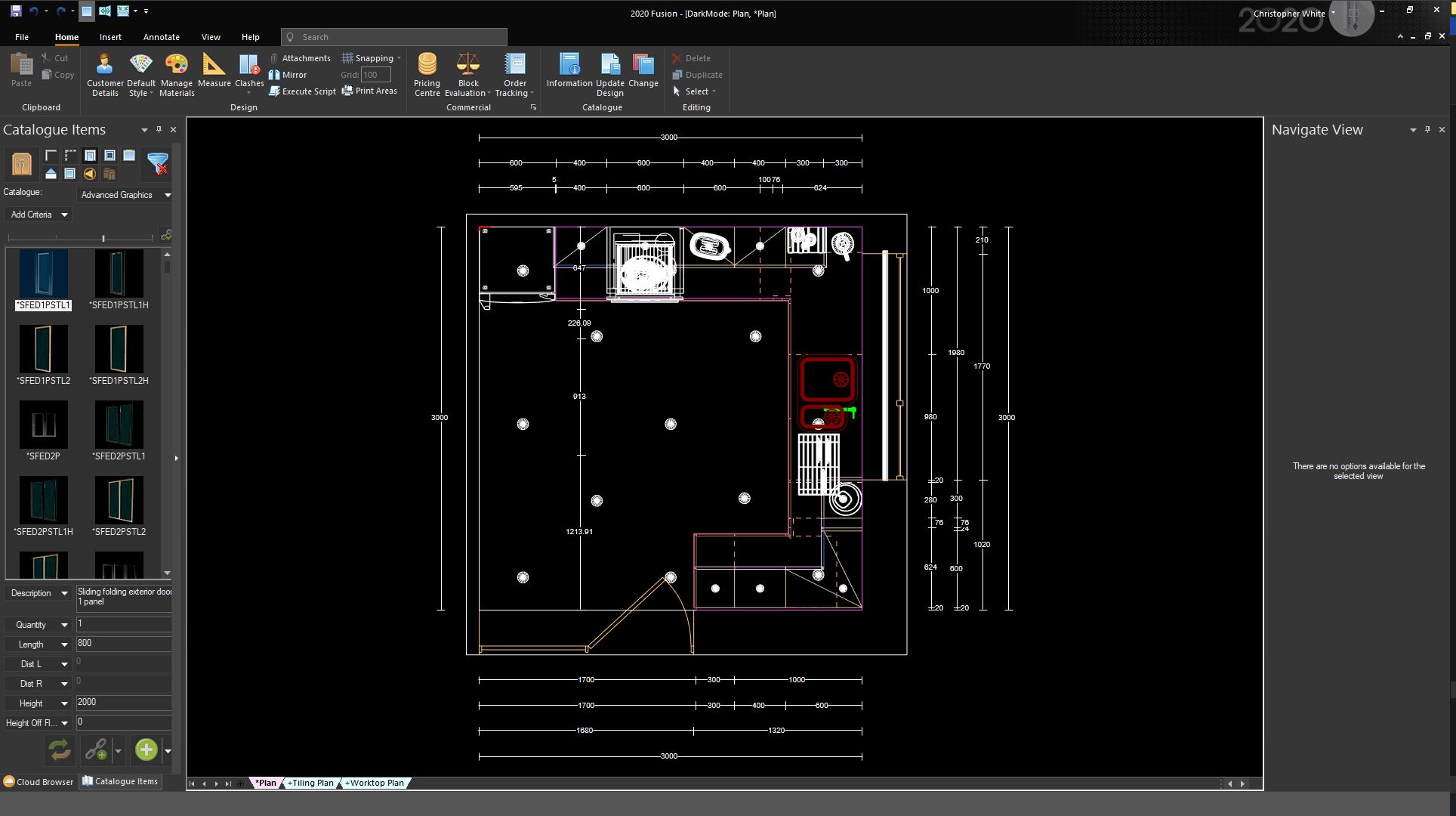
Task: Toggle pin on Catalogue Items panel
Action: (159, 130)
